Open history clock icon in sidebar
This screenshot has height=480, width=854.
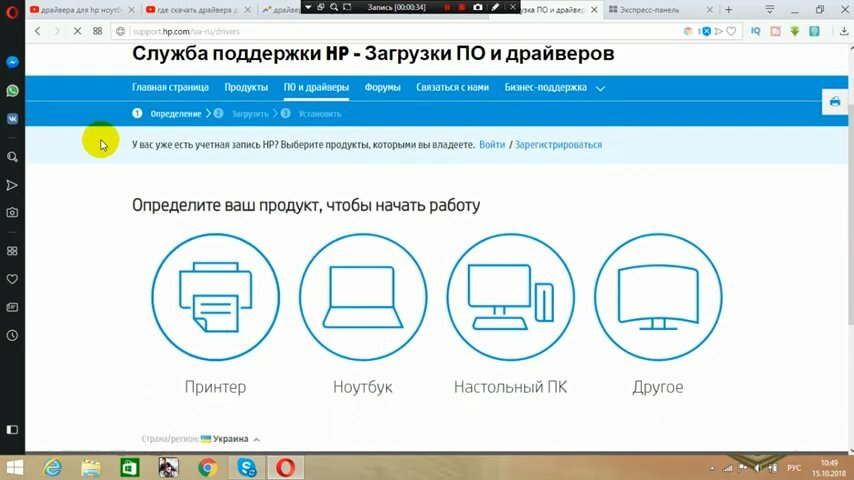pyautogui.click(x=12, y=336)
